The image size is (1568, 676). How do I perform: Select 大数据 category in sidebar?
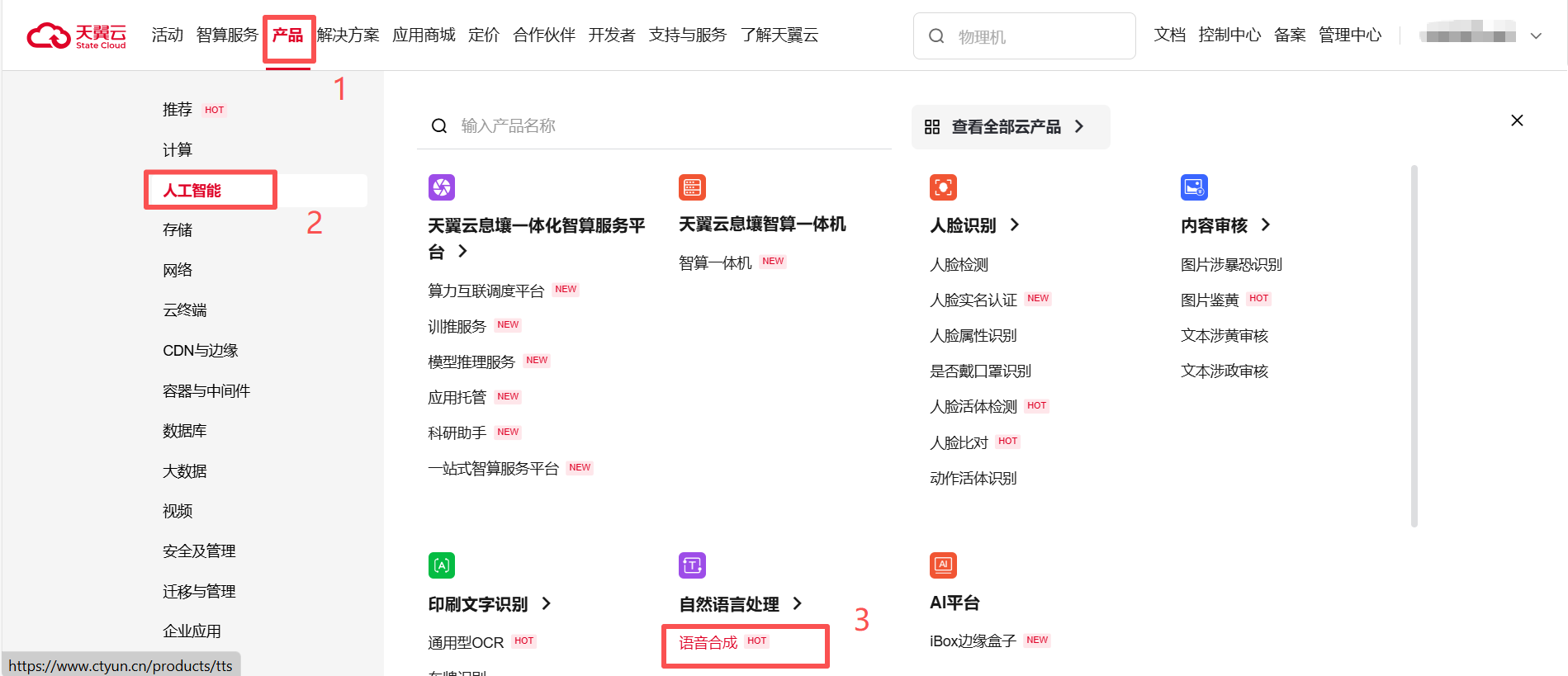tap(185, 470)
